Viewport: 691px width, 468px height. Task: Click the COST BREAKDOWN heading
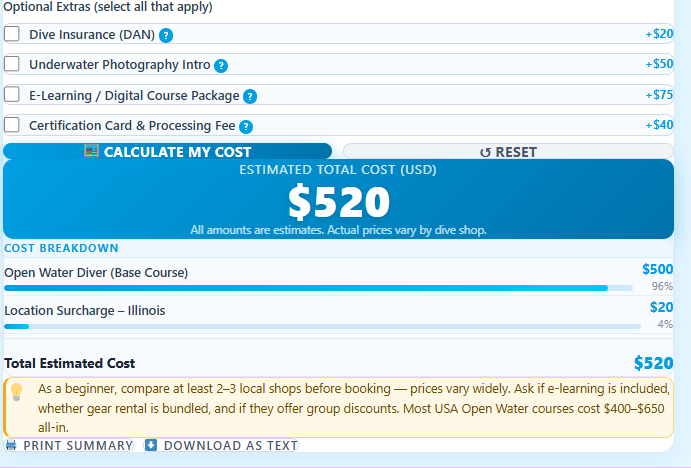tap(61, 248)
